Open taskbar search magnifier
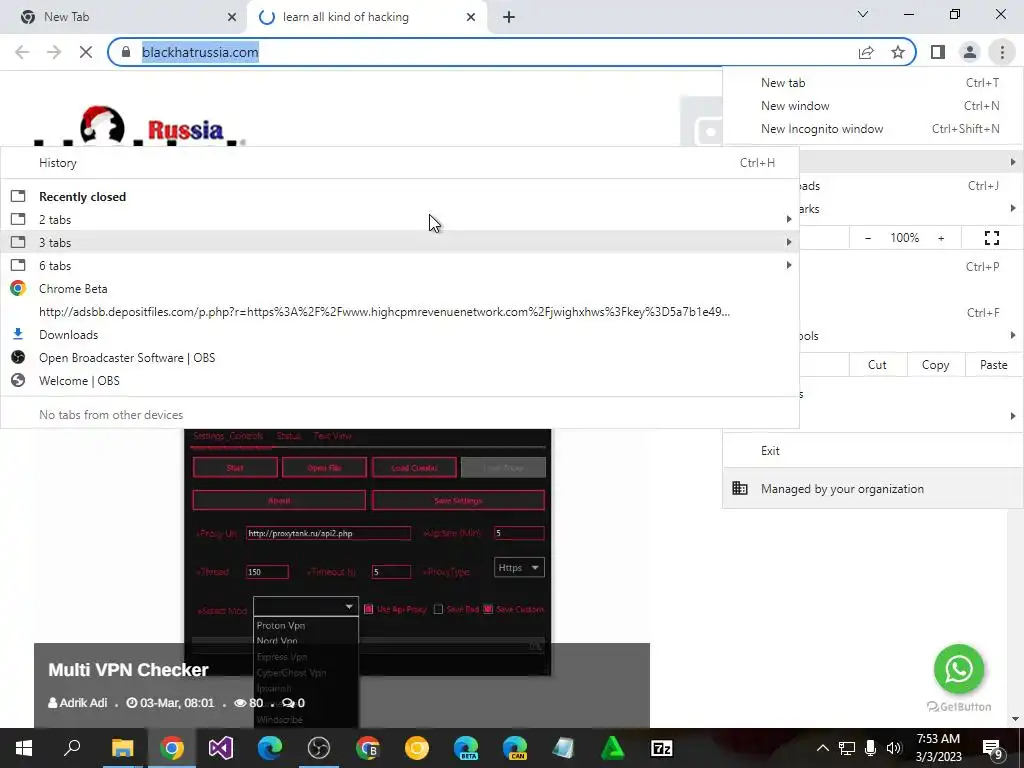 (x=72, y=748)
